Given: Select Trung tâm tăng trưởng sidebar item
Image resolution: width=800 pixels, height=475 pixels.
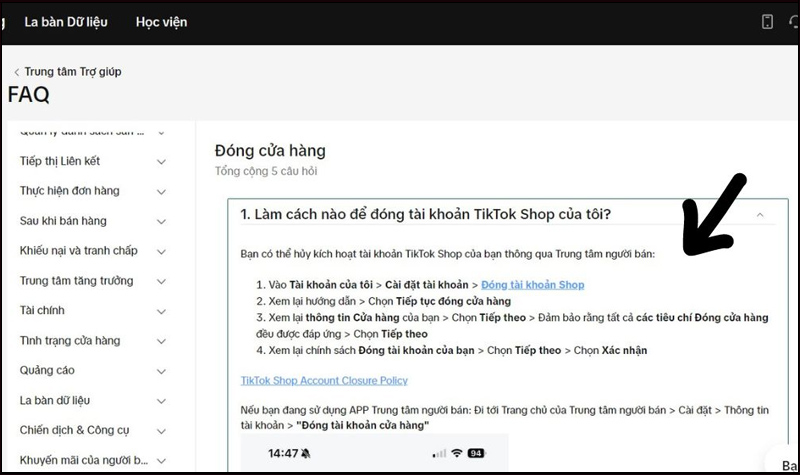Looking at the screenshot, I should click(77, 281).
